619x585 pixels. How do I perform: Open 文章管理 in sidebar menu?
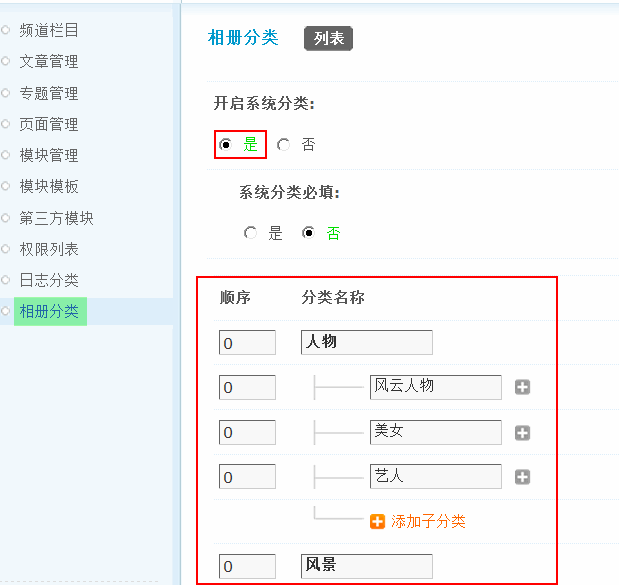pyautogui.click(x=49, y=61)
